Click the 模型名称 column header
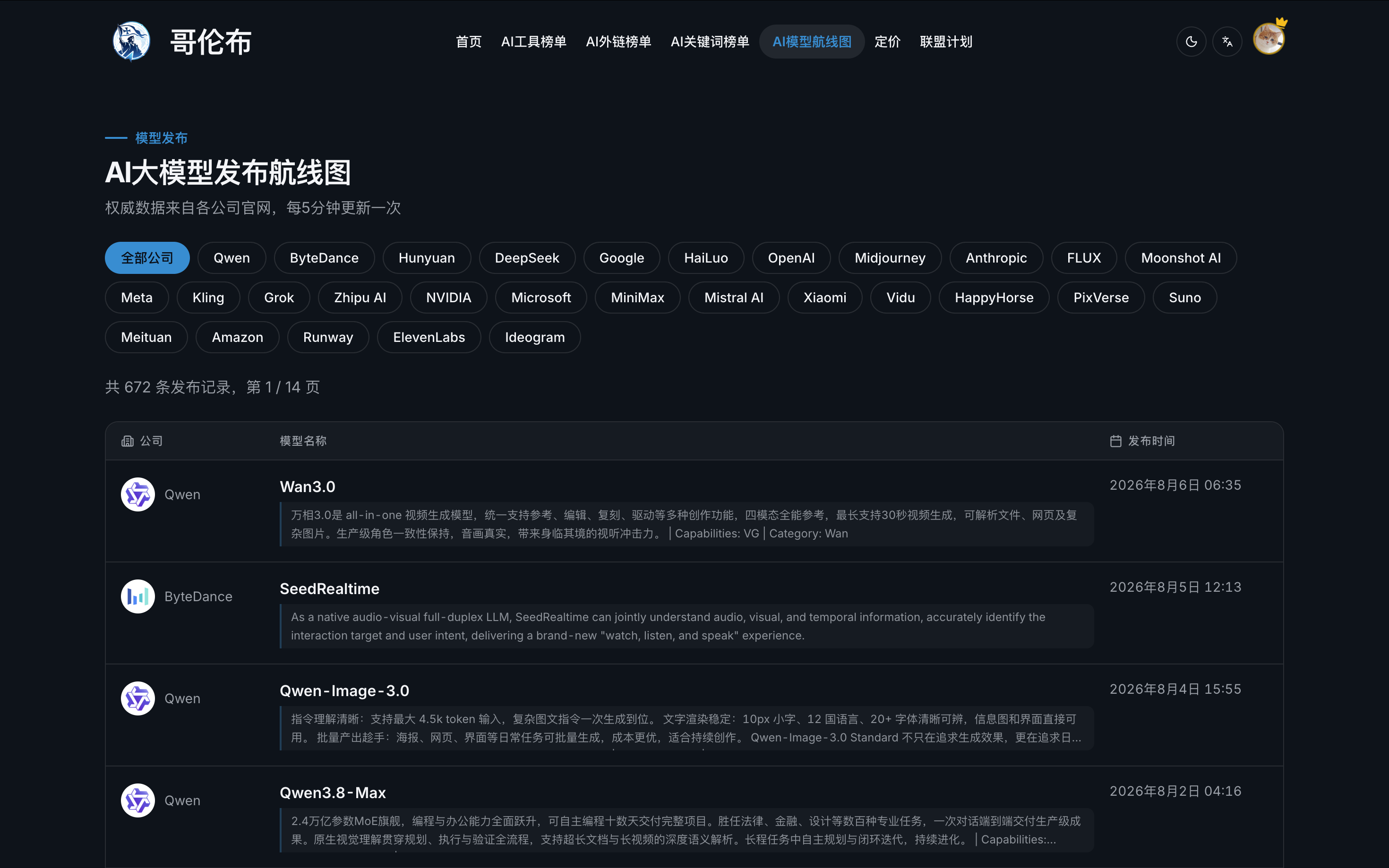This screenshot has height=868, width=1389. click(303, 441)
